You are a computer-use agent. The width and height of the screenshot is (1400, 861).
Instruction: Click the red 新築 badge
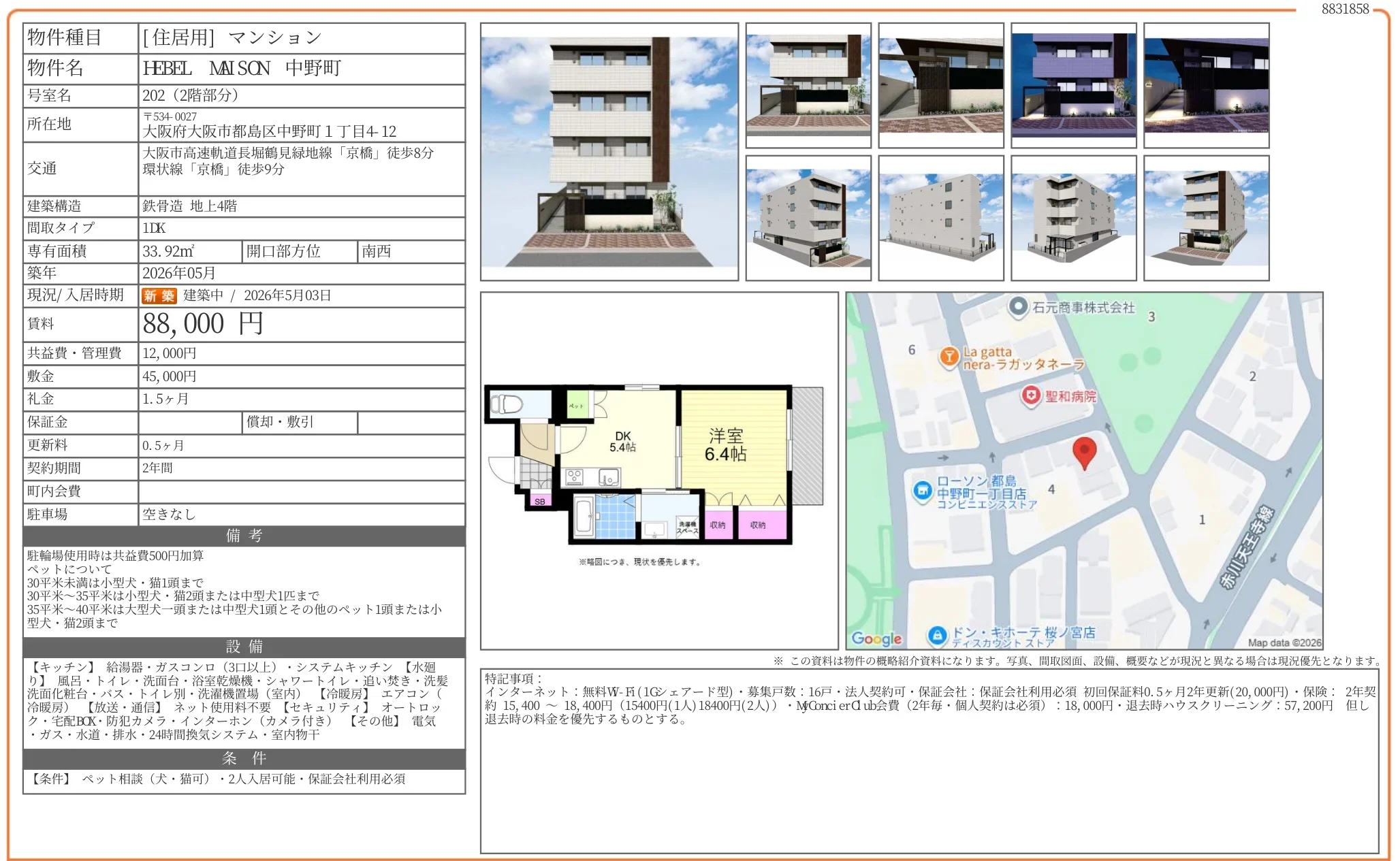pos(159,296)
